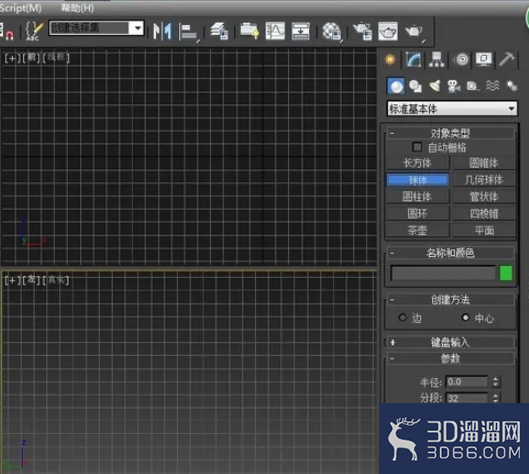Viewport: 529px width, 474px height.
Task: Select Geometry category sphere icon
Action: pos(396,86)
